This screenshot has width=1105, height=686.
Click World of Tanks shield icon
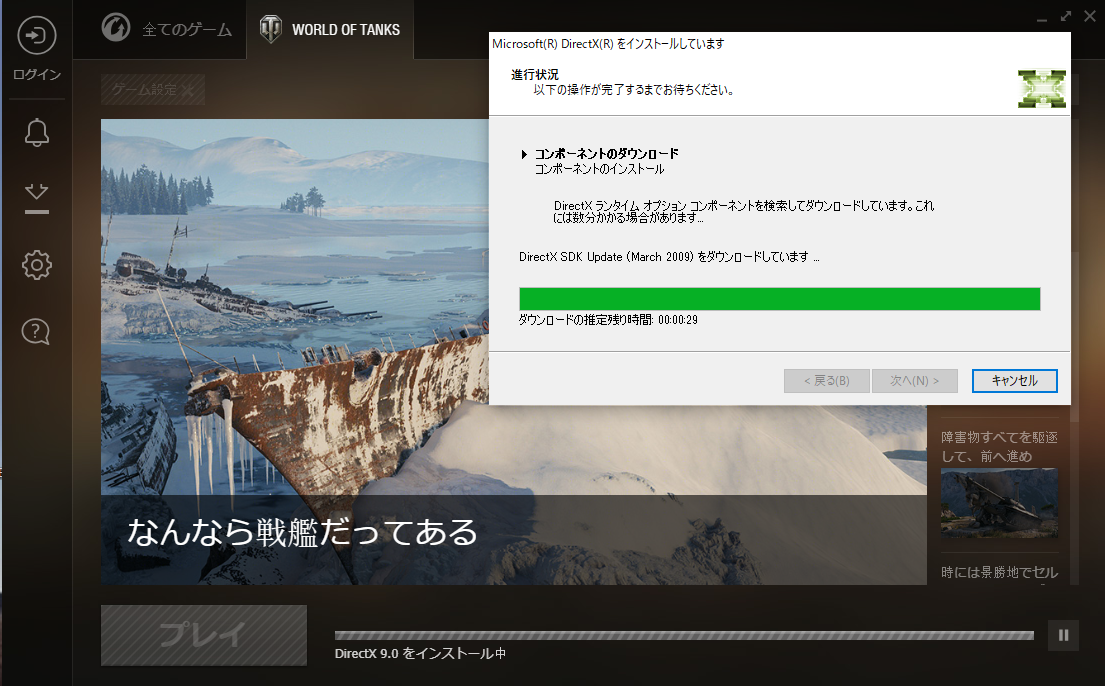point(271,29)
